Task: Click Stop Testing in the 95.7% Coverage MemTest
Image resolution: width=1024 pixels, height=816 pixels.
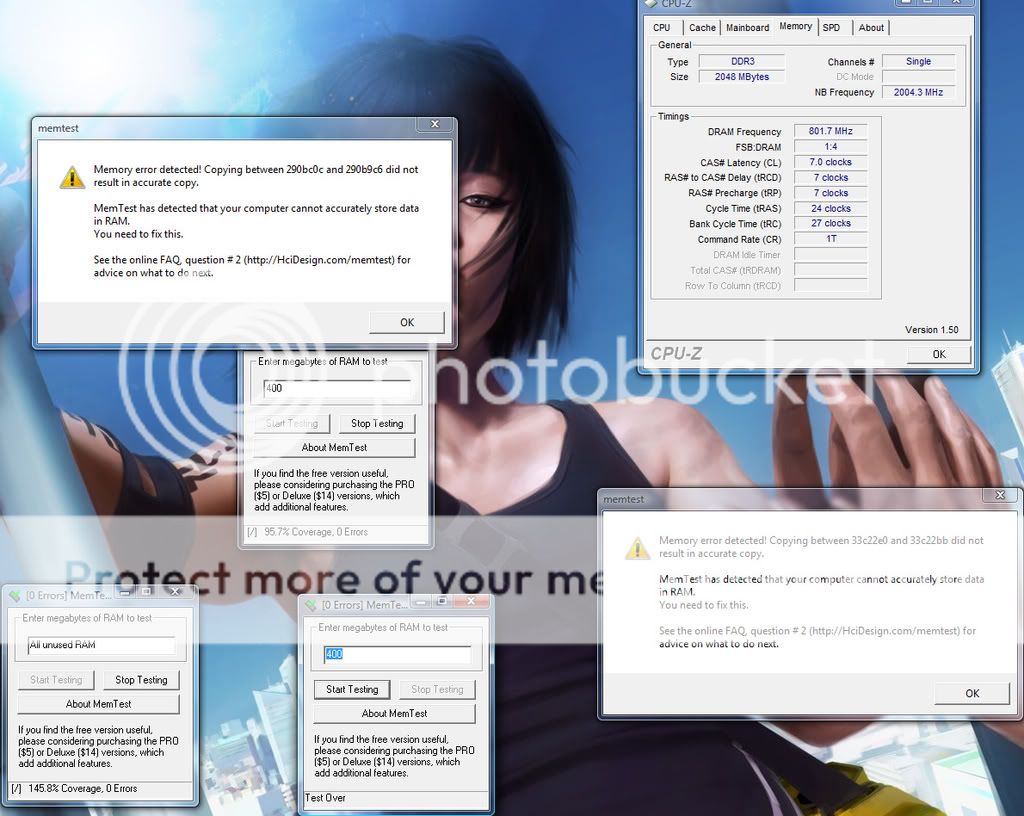Action: pyautogui.click(x=377, y=424)
